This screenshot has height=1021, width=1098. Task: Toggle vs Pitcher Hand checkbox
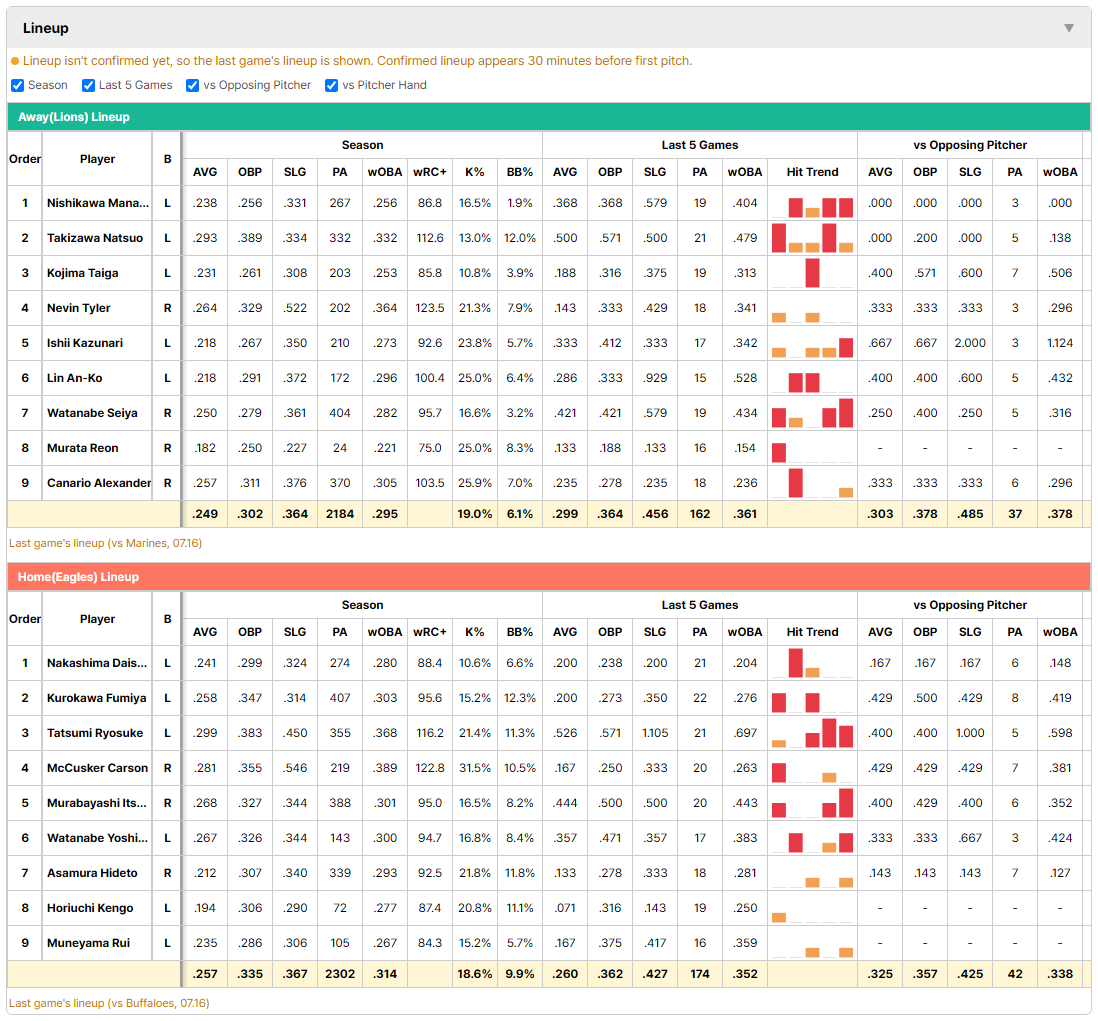coord(331,85)
